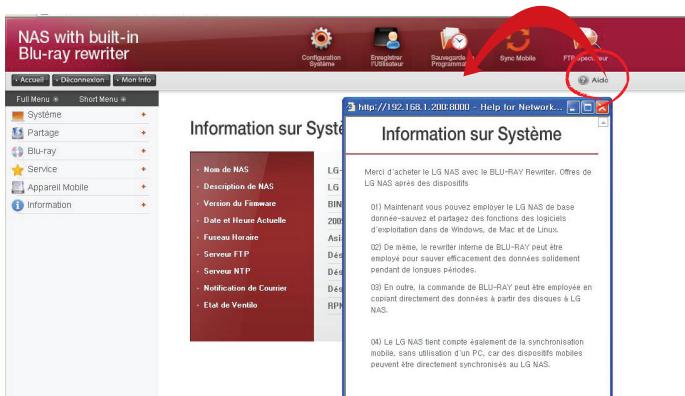Image resolution: width=685 pixels, height=396 pixels.
Task: Click the Appareil Mobile icon
Action: coord(17,188)
